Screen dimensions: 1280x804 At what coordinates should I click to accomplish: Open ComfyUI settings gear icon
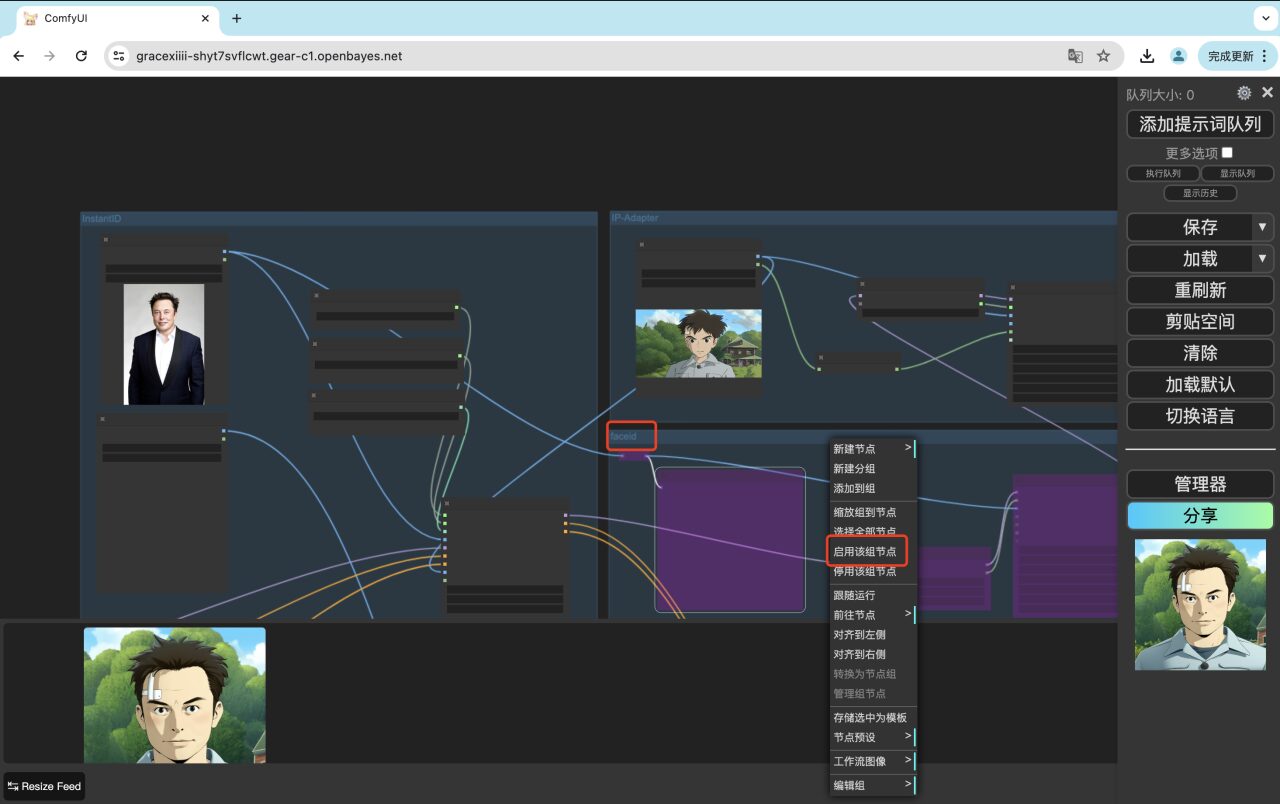(1244, 93)
